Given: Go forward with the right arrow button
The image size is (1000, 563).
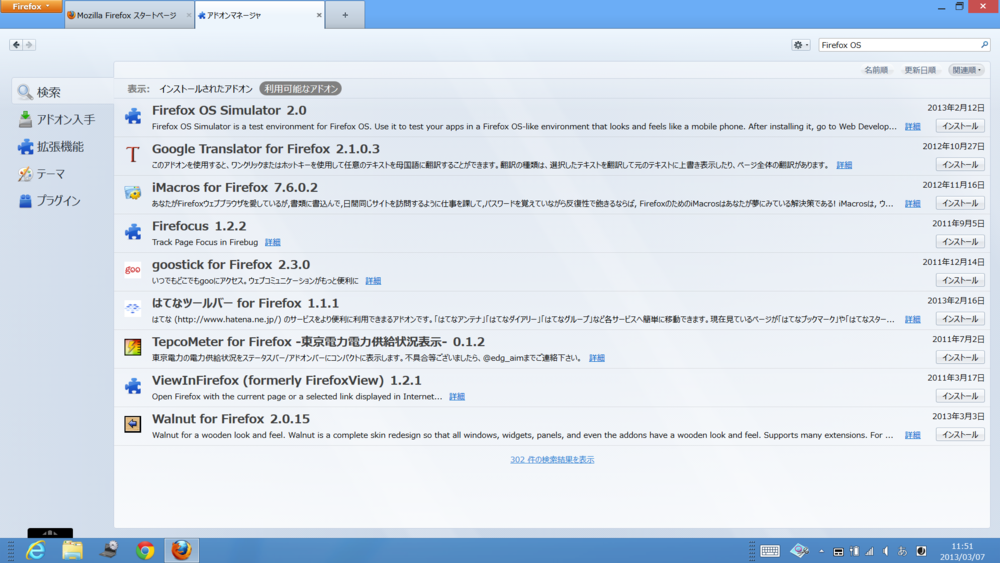Looking at the screenshot, I should click(29, 45).
